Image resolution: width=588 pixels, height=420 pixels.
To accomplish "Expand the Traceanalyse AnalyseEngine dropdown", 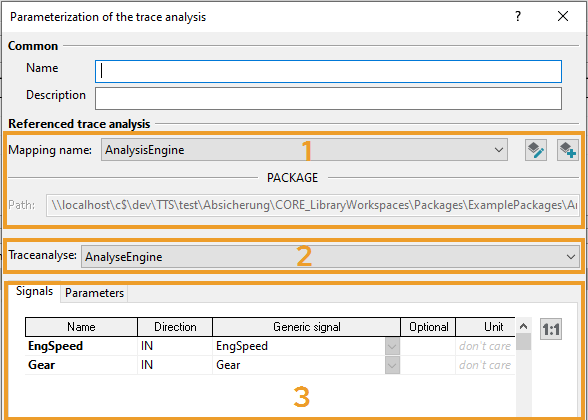I will point(330,256).
